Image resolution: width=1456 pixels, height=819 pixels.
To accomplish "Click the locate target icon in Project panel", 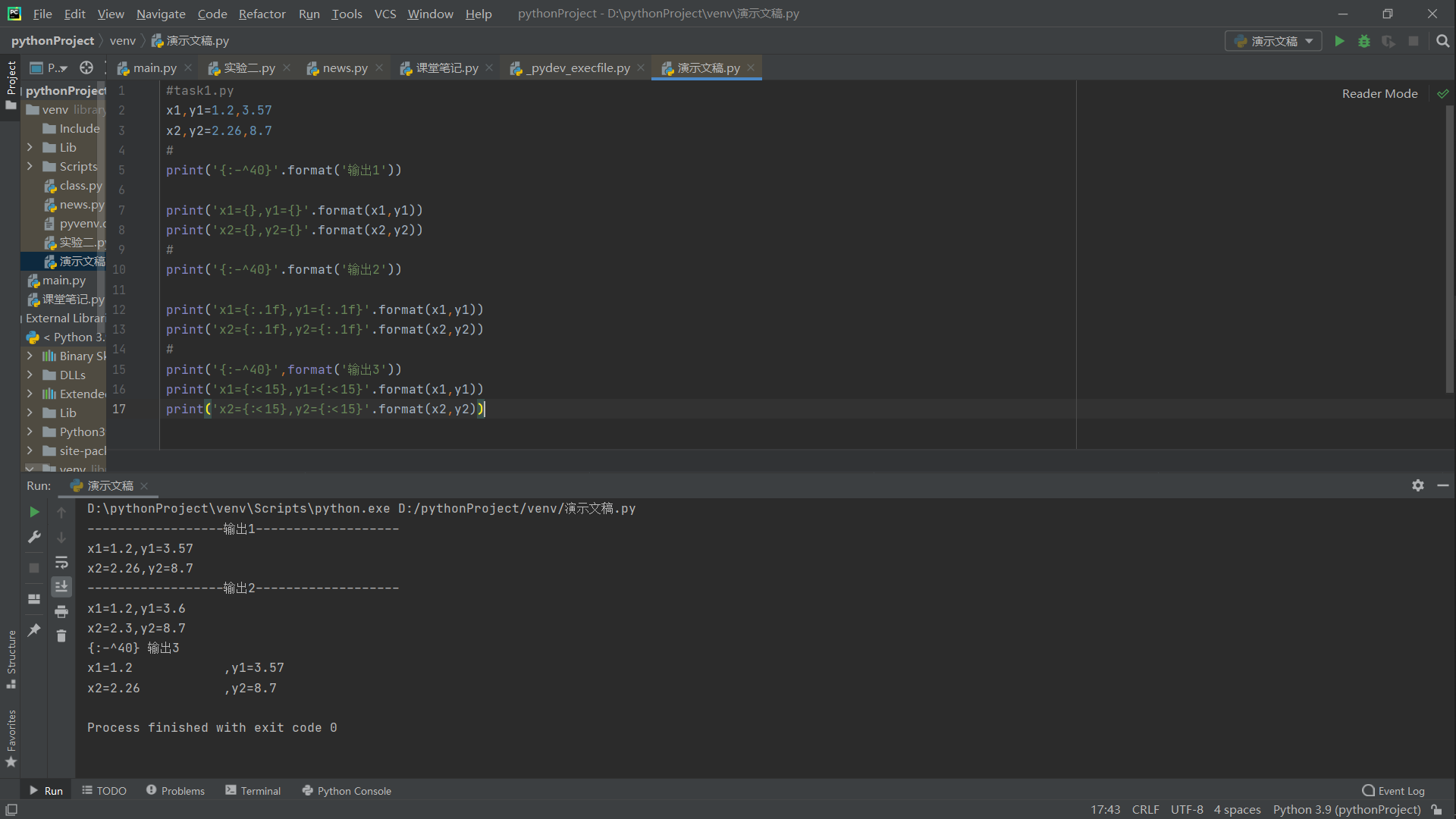I will 86,68.
